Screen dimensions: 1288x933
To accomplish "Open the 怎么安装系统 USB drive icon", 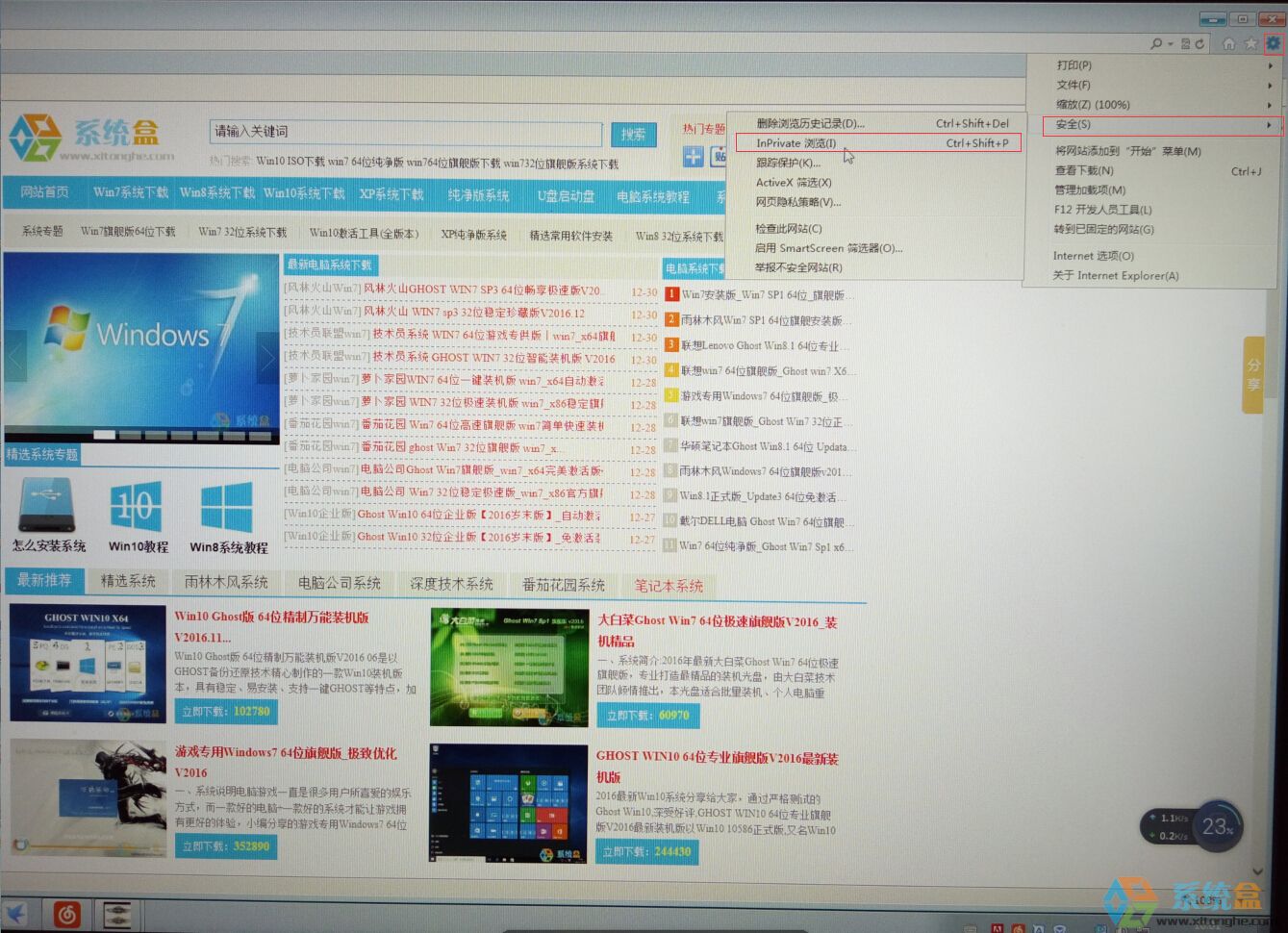I will (x=47, y=505).
